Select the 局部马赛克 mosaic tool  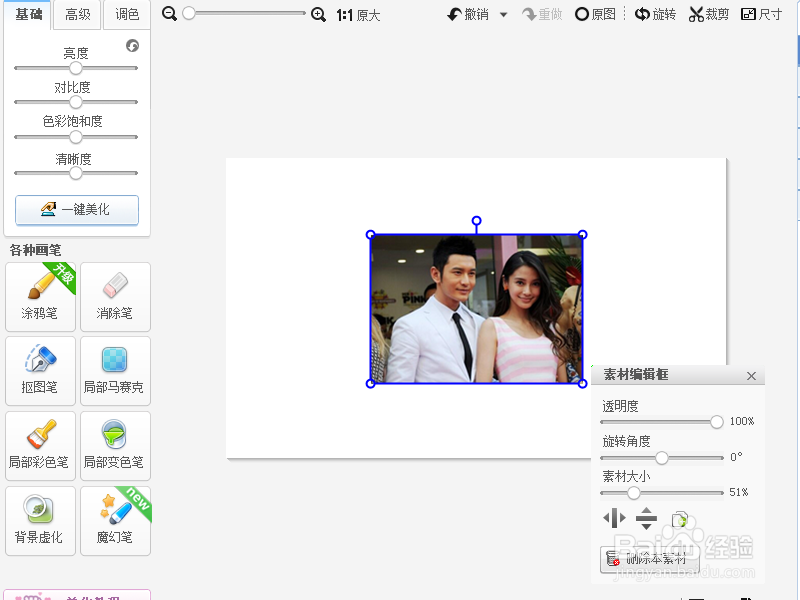click(115, 371)
